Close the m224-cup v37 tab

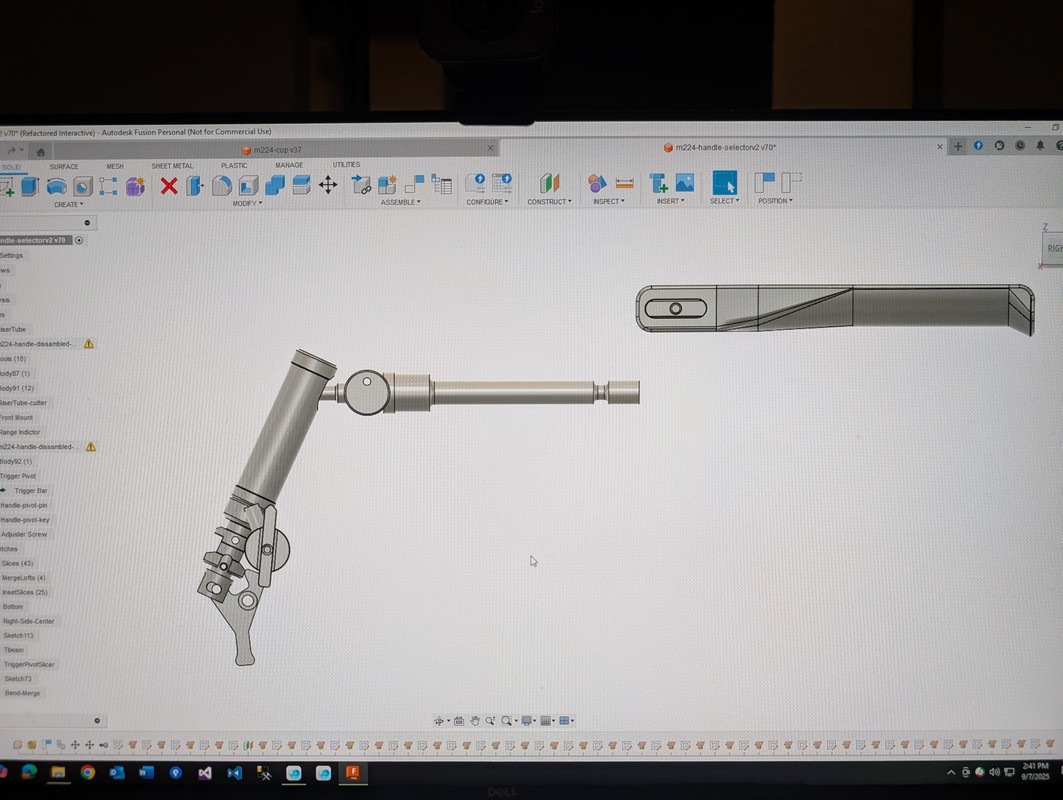(x=491, y=148)
